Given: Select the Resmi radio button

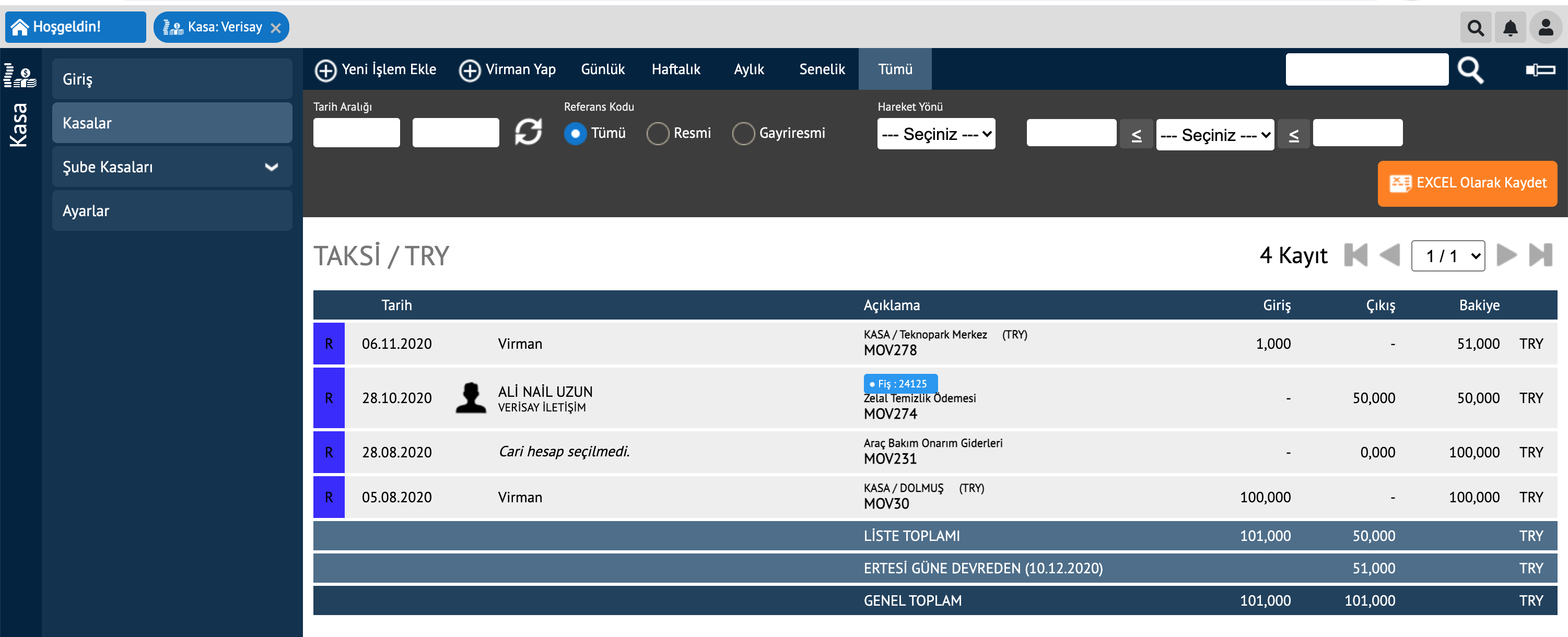Looking at the screenshot, I should 658,133.
